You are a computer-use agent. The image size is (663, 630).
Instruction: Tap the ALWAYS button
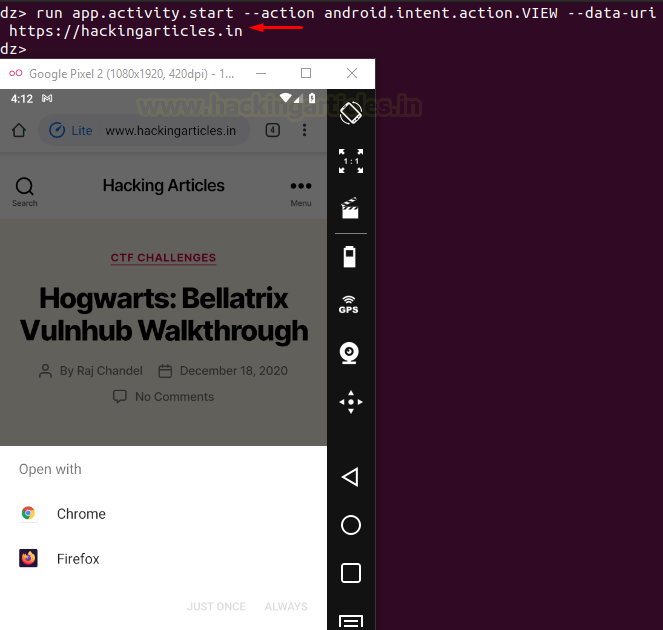tap(286, 606)
